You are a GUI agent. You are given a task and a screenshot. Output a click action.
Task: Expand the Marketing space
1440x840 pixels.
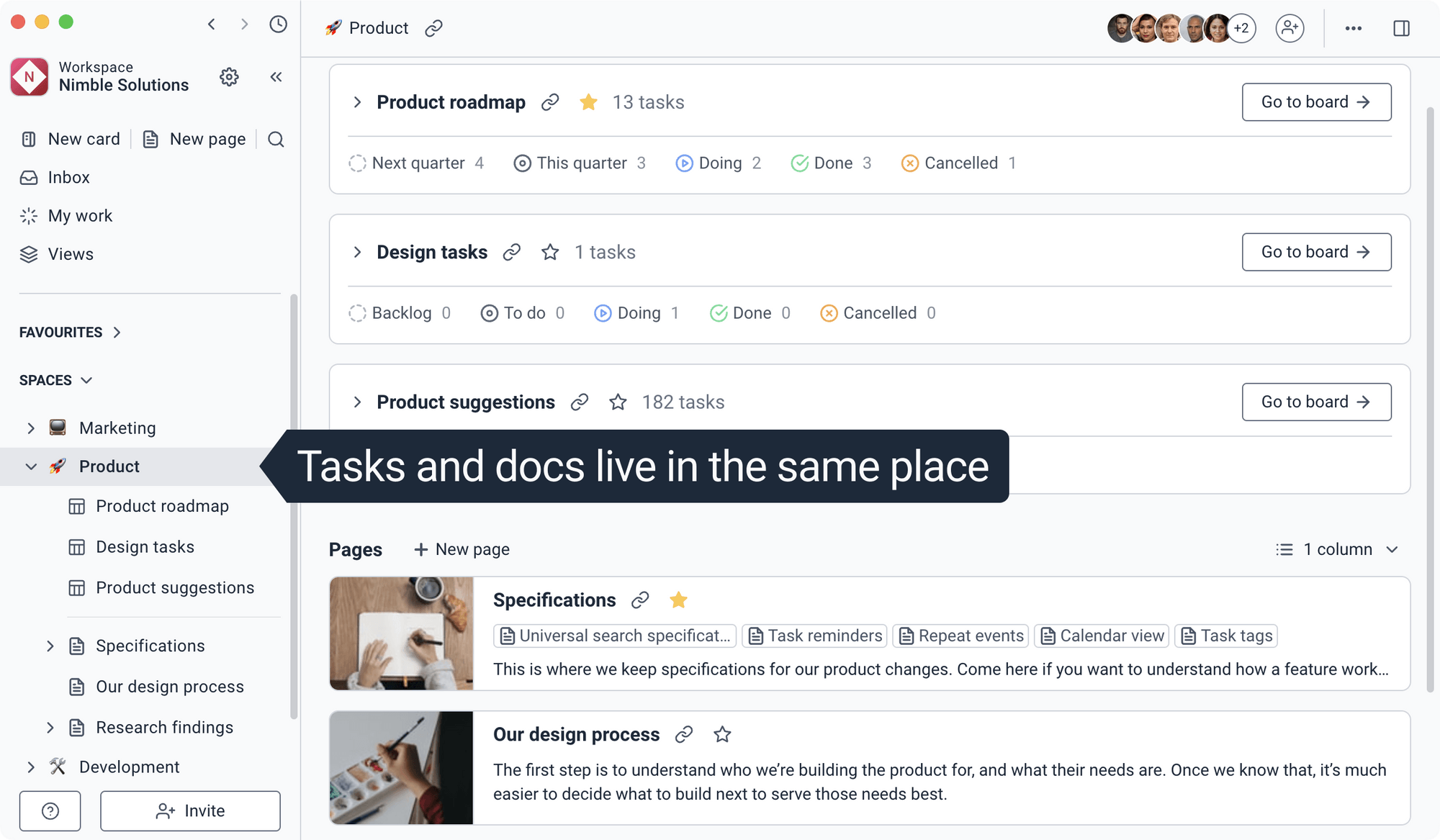(x=32, y=428)
